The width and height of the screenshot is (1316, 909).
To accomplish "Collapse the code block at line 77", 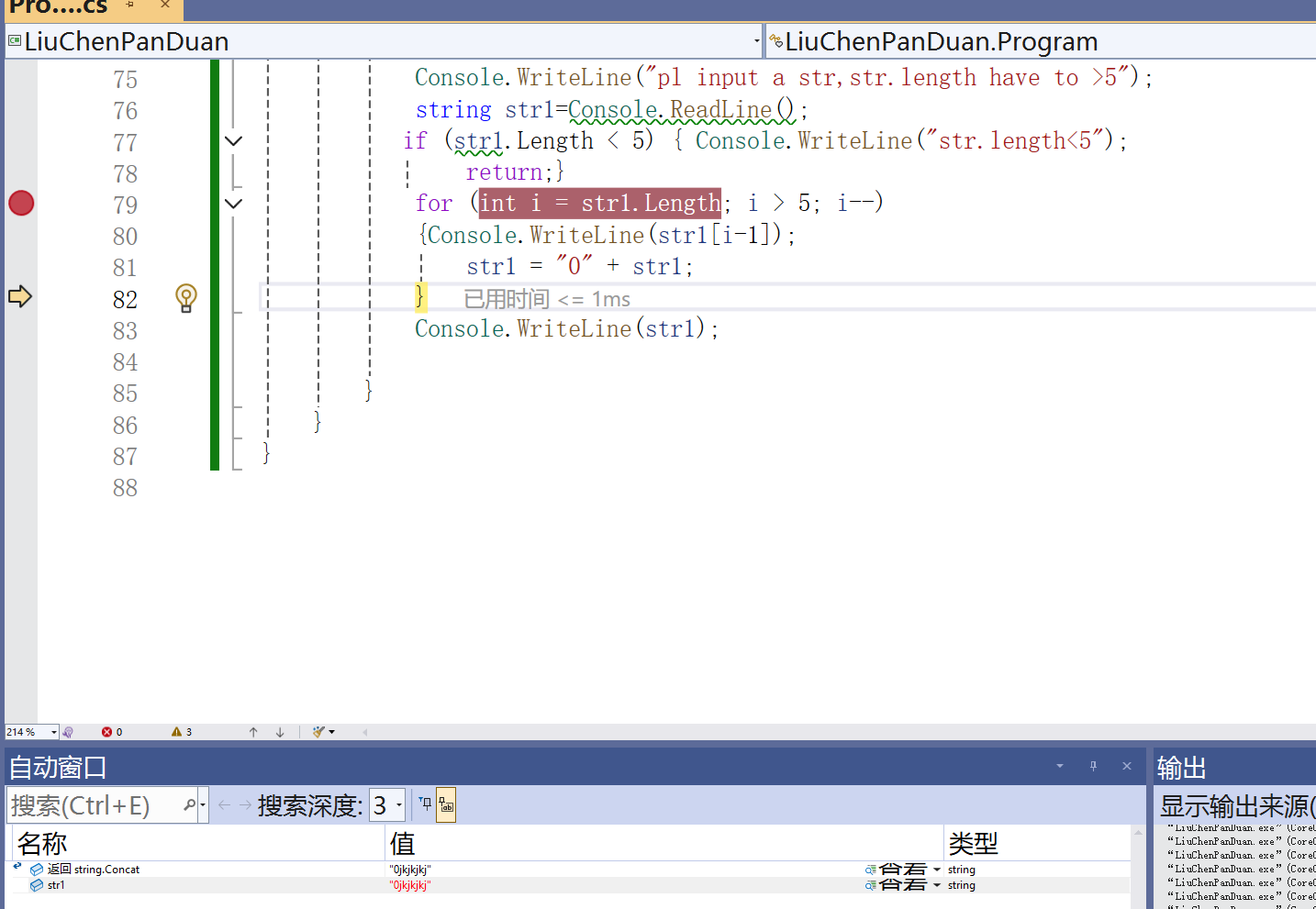I will click(x=234, y=141).
